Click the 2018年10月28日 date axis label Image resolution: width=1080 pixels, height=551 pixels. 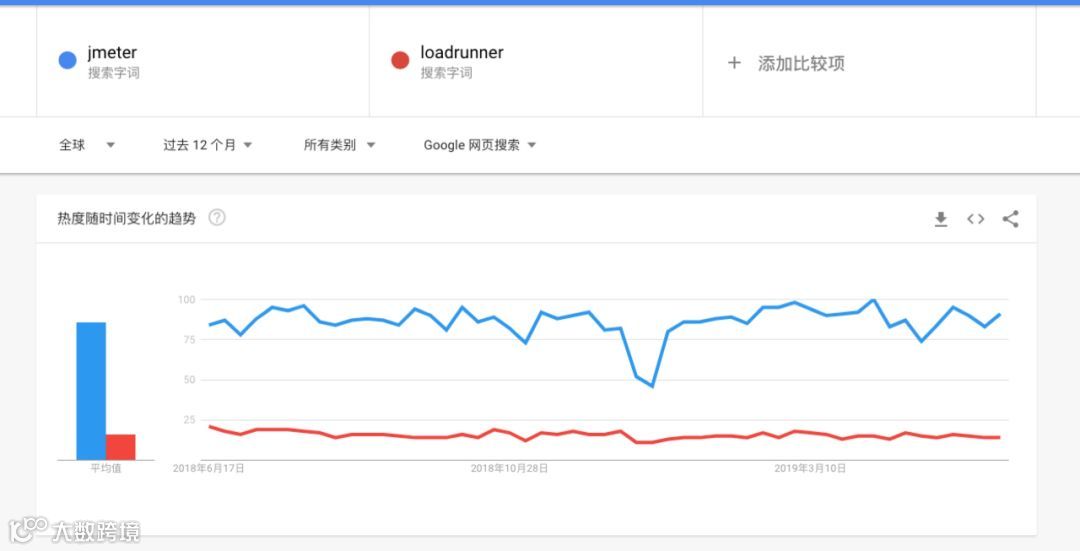coord(509,468)
